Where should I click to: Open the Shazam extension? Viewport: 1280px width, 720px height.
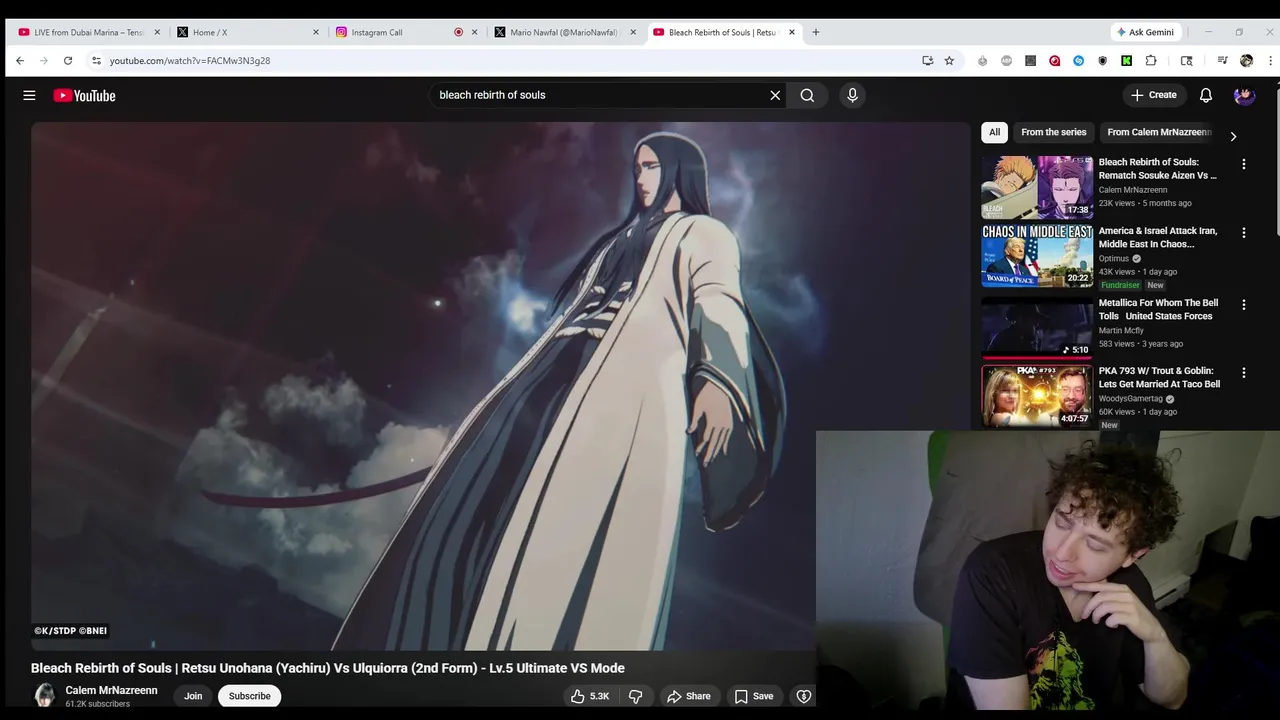coord(1078,60)
